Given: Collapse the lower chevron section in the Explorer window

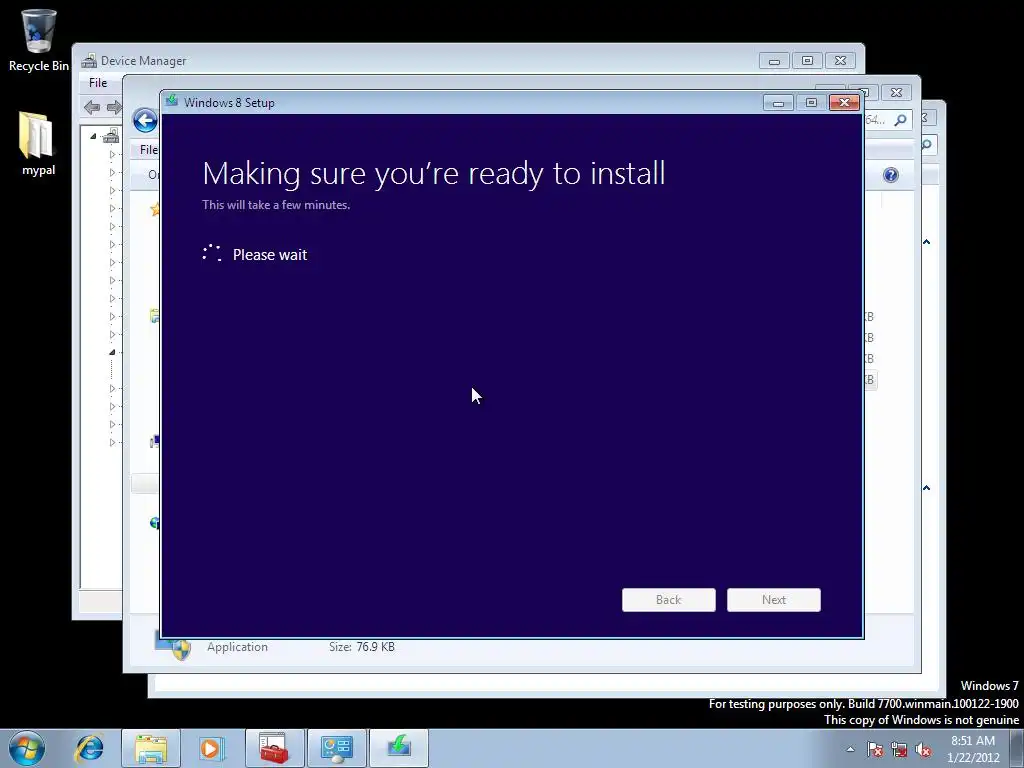Looking at the screenshot, I should (926, 488).
